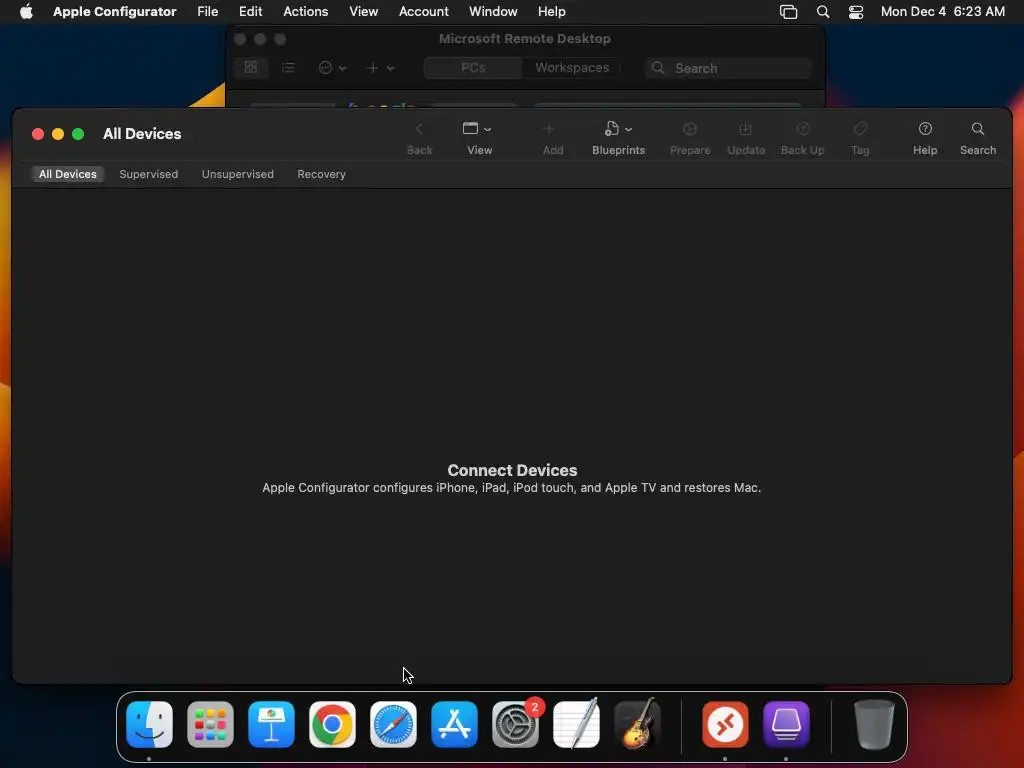The height and width of the screenshot is (768, 1024).
Task: Click the Prepare toolbar icon
Action: [x=690, y=129]
